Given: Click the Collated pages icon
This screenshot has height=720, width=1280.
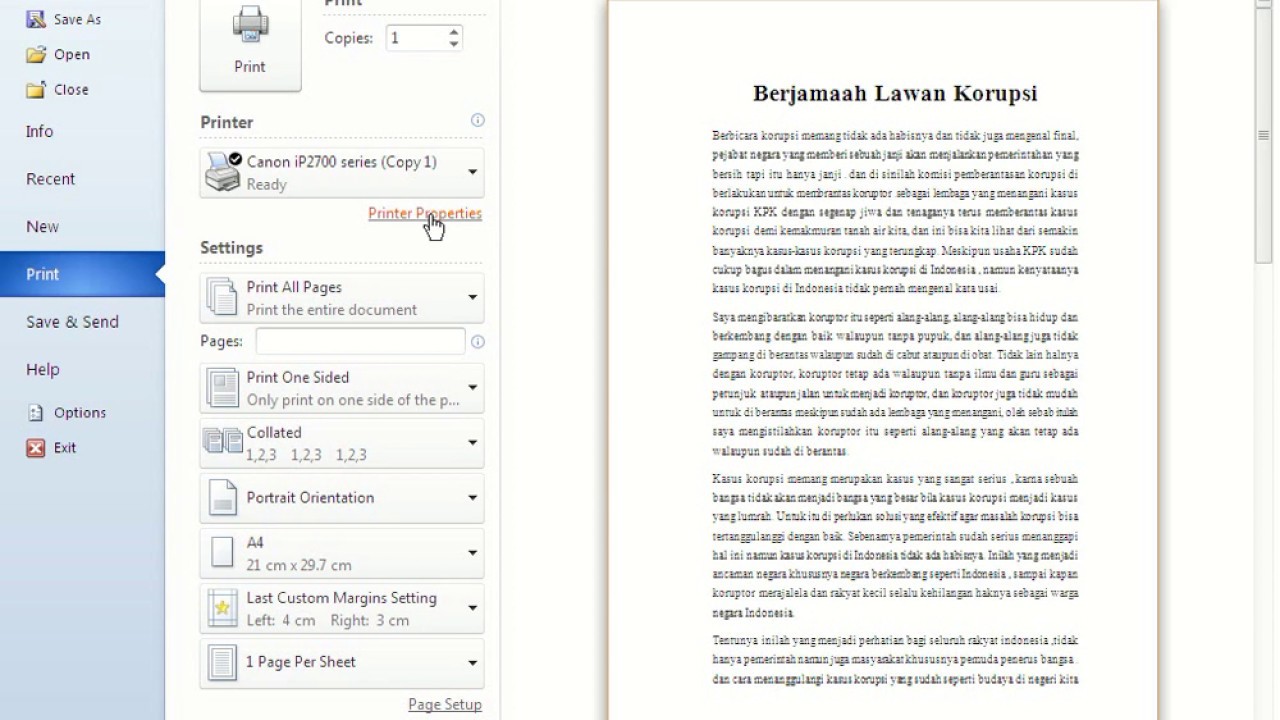Looking at the screenshot, I should point(222,441).
